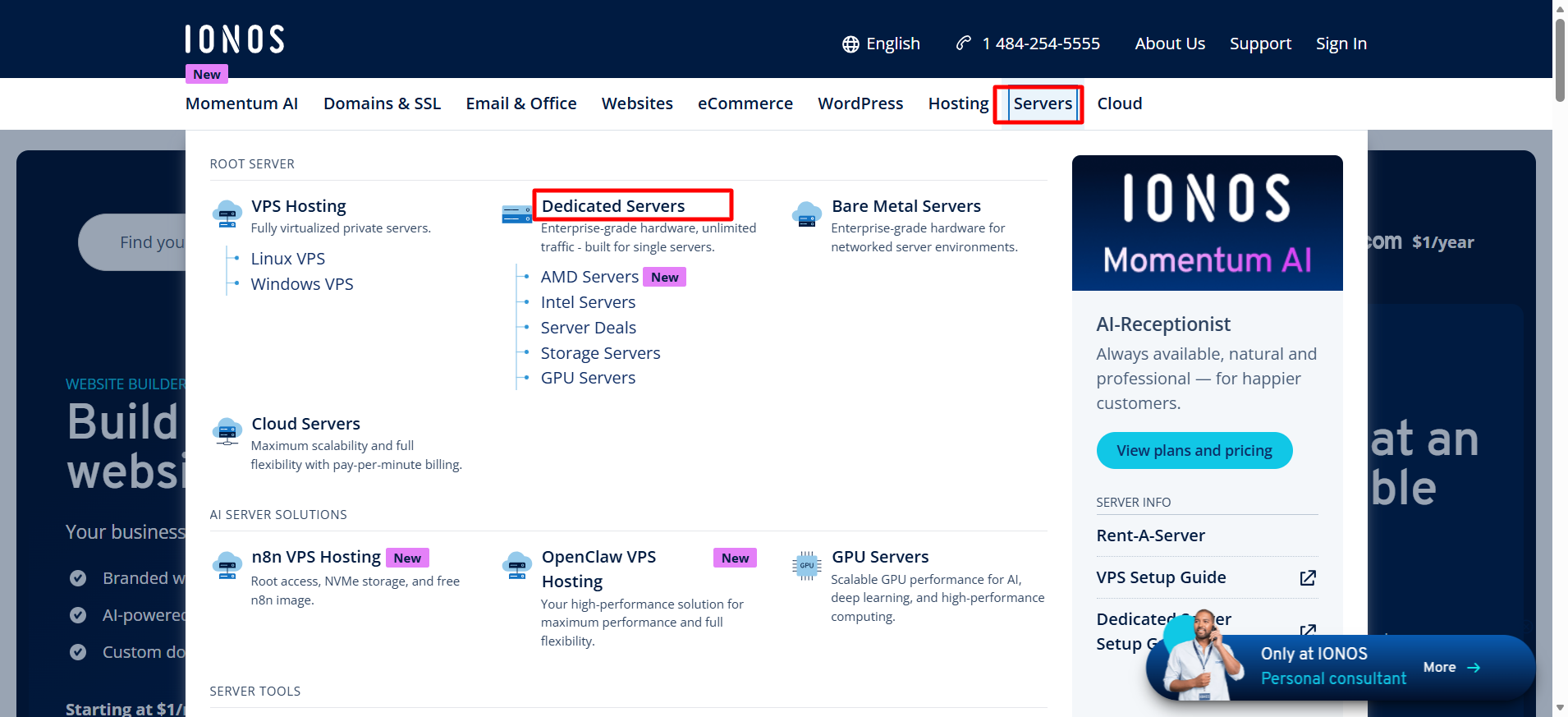Click the New badge beside AMD Servers

click(x=664, y=278)
